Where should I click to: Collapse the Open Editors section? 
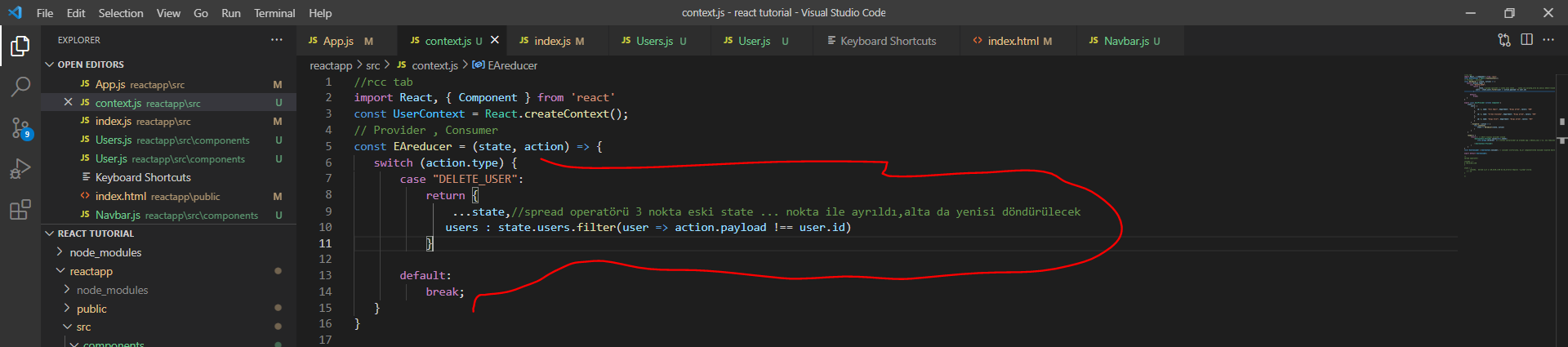coord(50,65)
